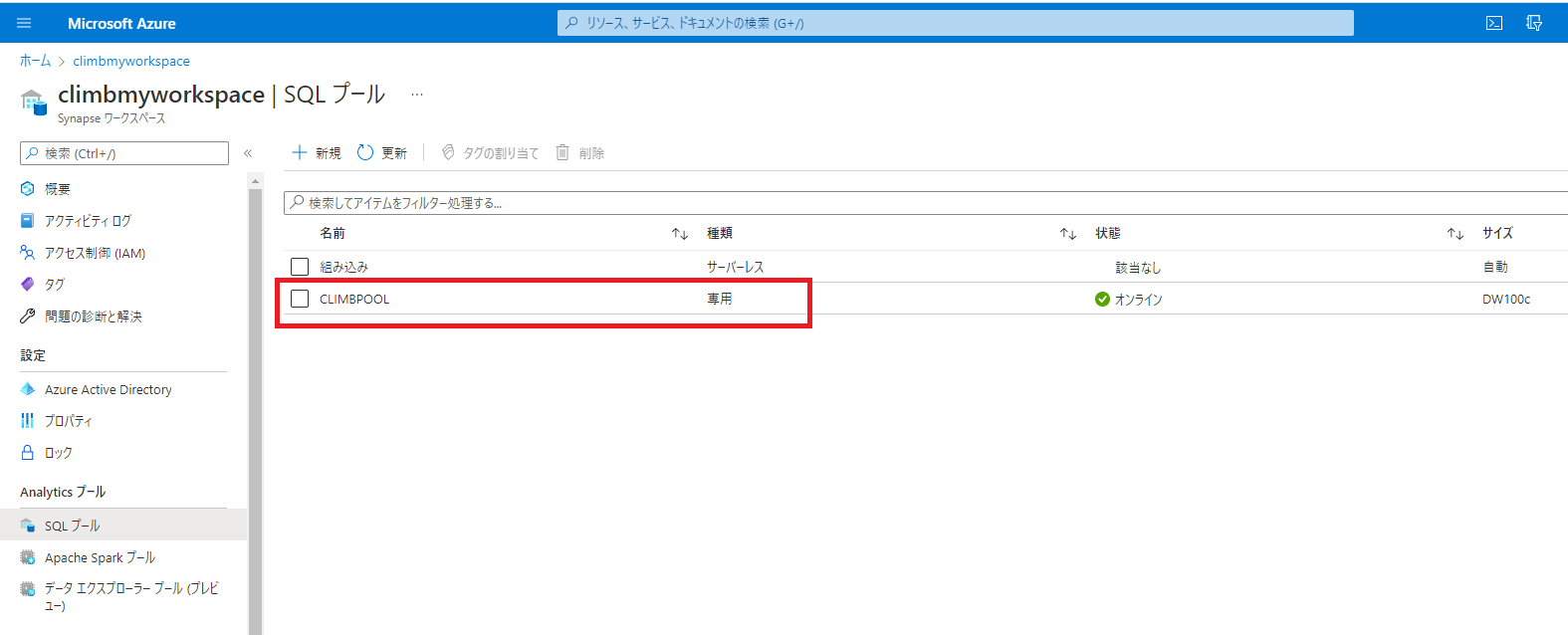
Task: Click the 概要 overview icon in the sidebar
Action: [x=28, y=188]
